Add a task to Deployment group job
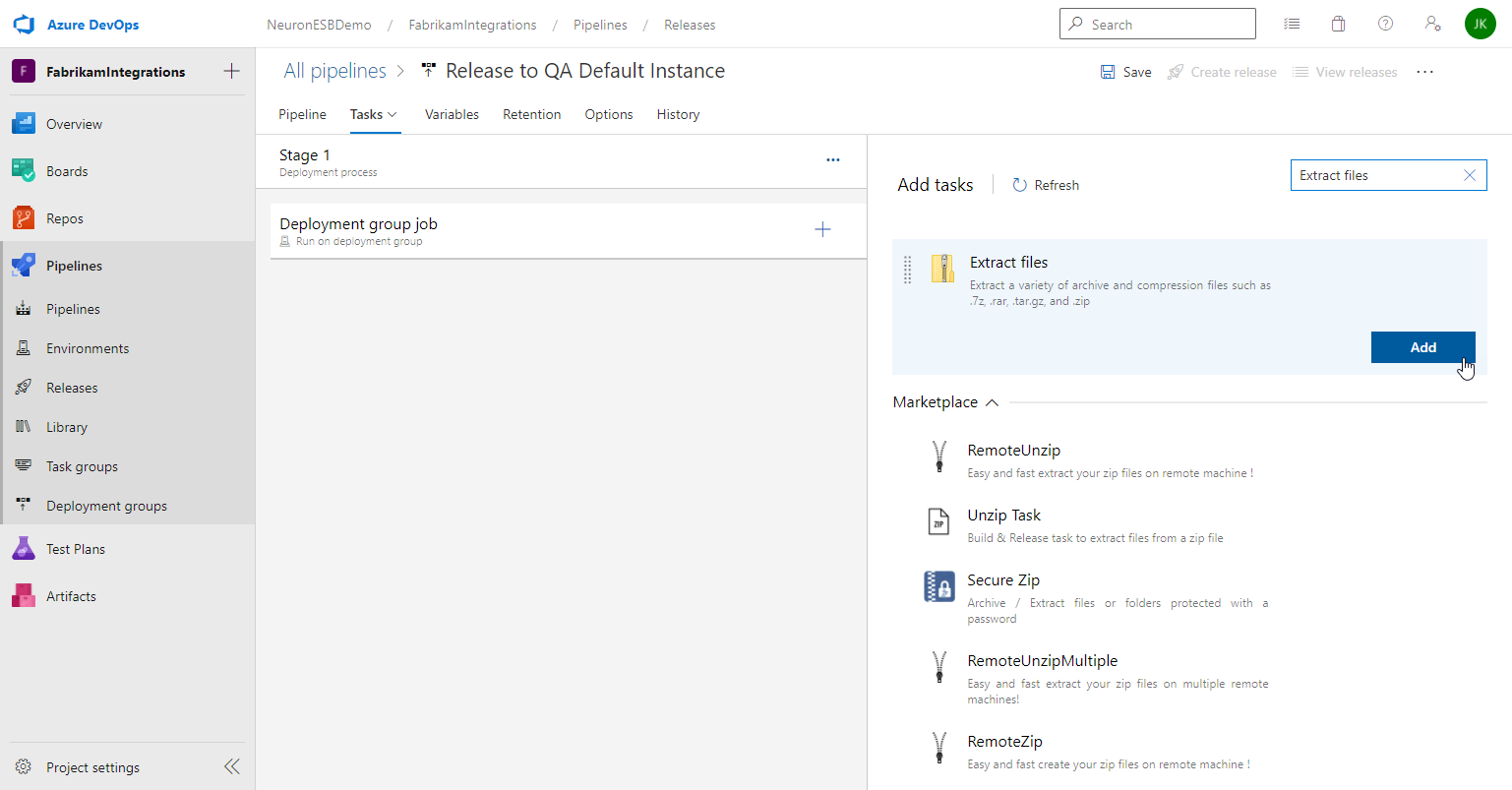Screen dimensions: 1512x790 (823, 229)
